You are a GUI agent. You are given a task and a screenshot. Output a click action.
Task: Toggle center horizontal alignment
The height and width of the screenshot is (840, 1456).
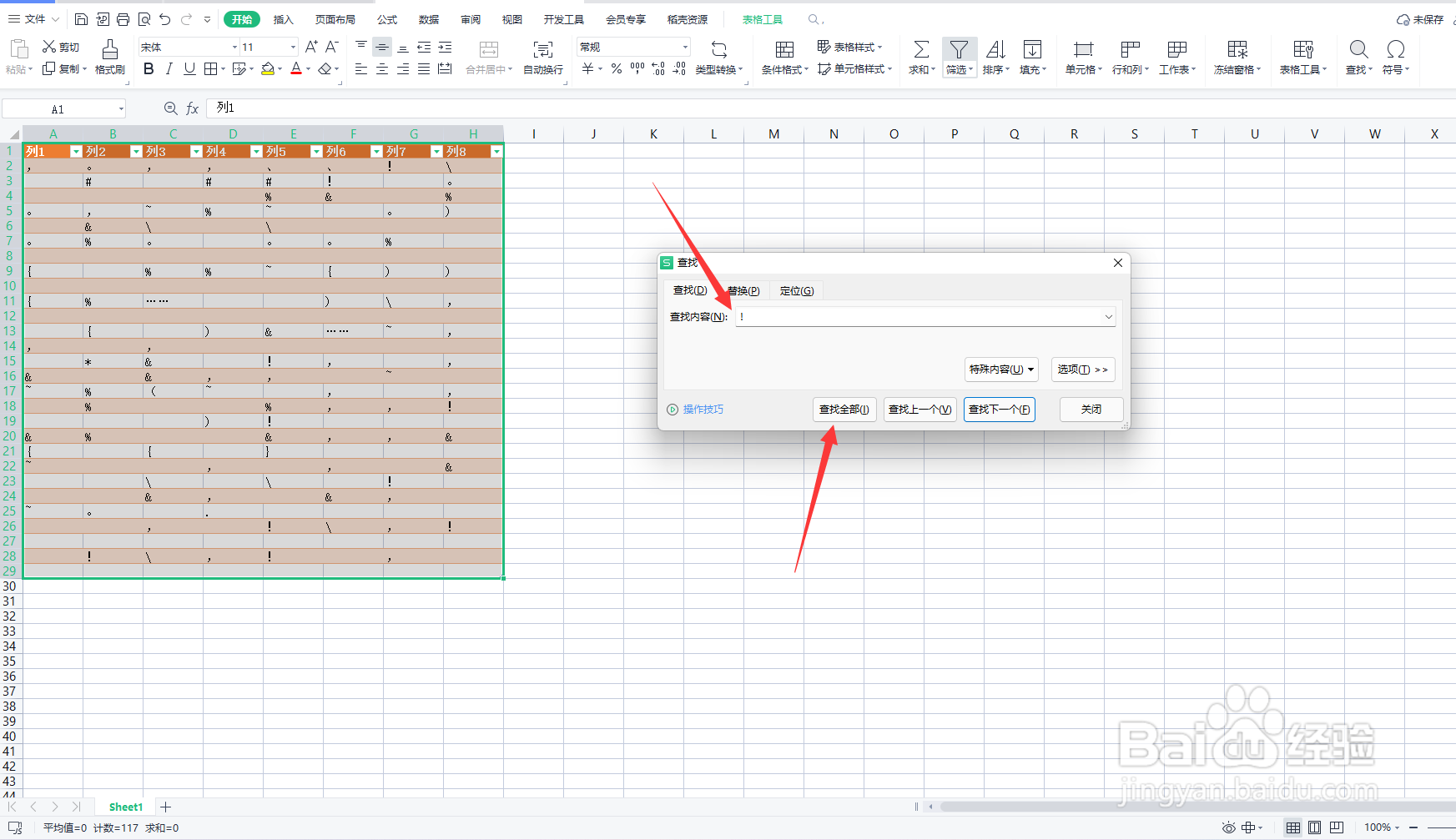point(381,68)
